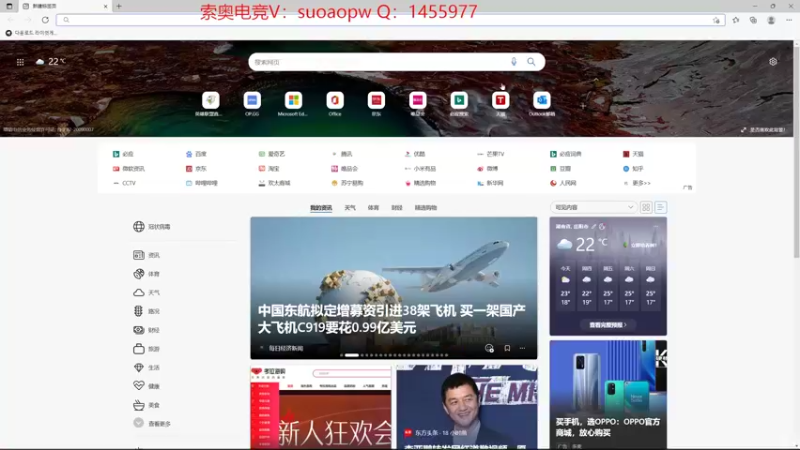Viewport: 800px width, 450px height.
Task: Open the 美食 food sidebar category
Action: 146,405
